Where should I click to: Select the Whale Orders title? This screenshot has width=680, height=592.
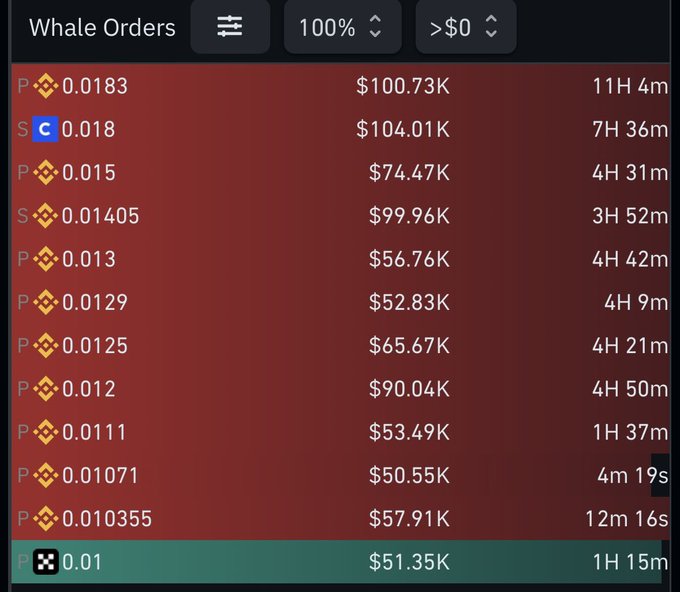click(x=102, y=27)
